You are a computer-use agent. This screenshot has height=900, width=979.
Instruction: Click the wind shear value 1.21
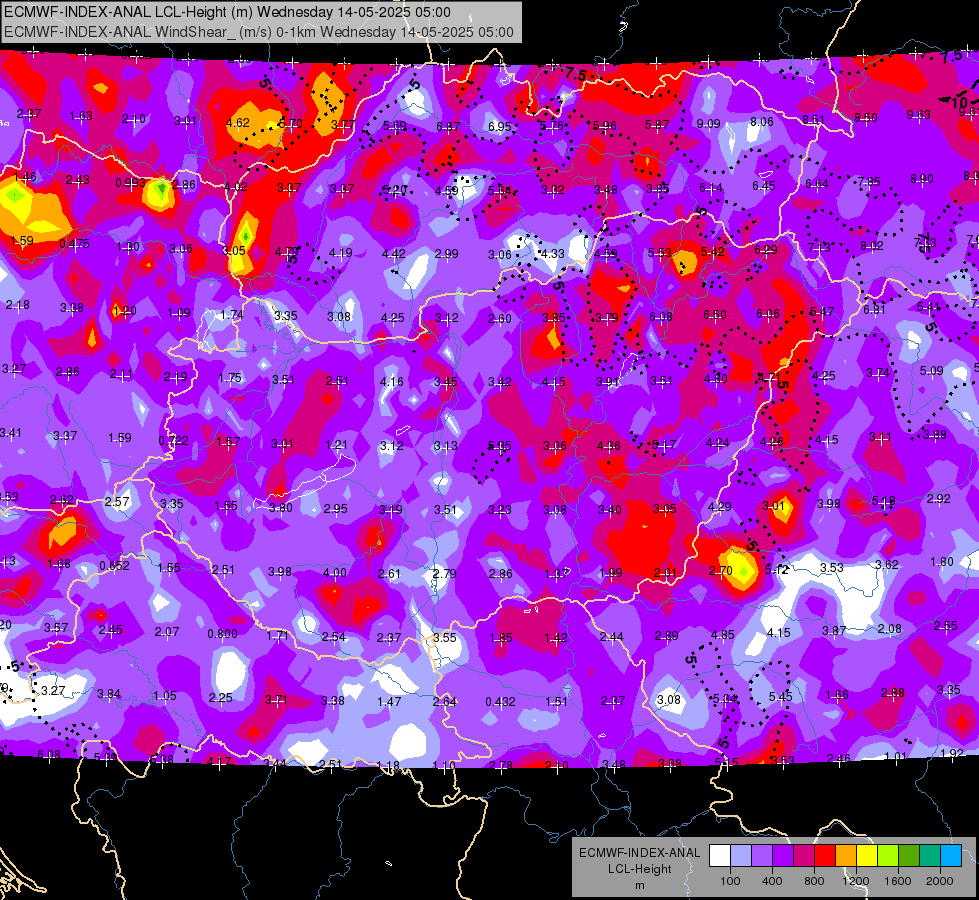[337, 445]
